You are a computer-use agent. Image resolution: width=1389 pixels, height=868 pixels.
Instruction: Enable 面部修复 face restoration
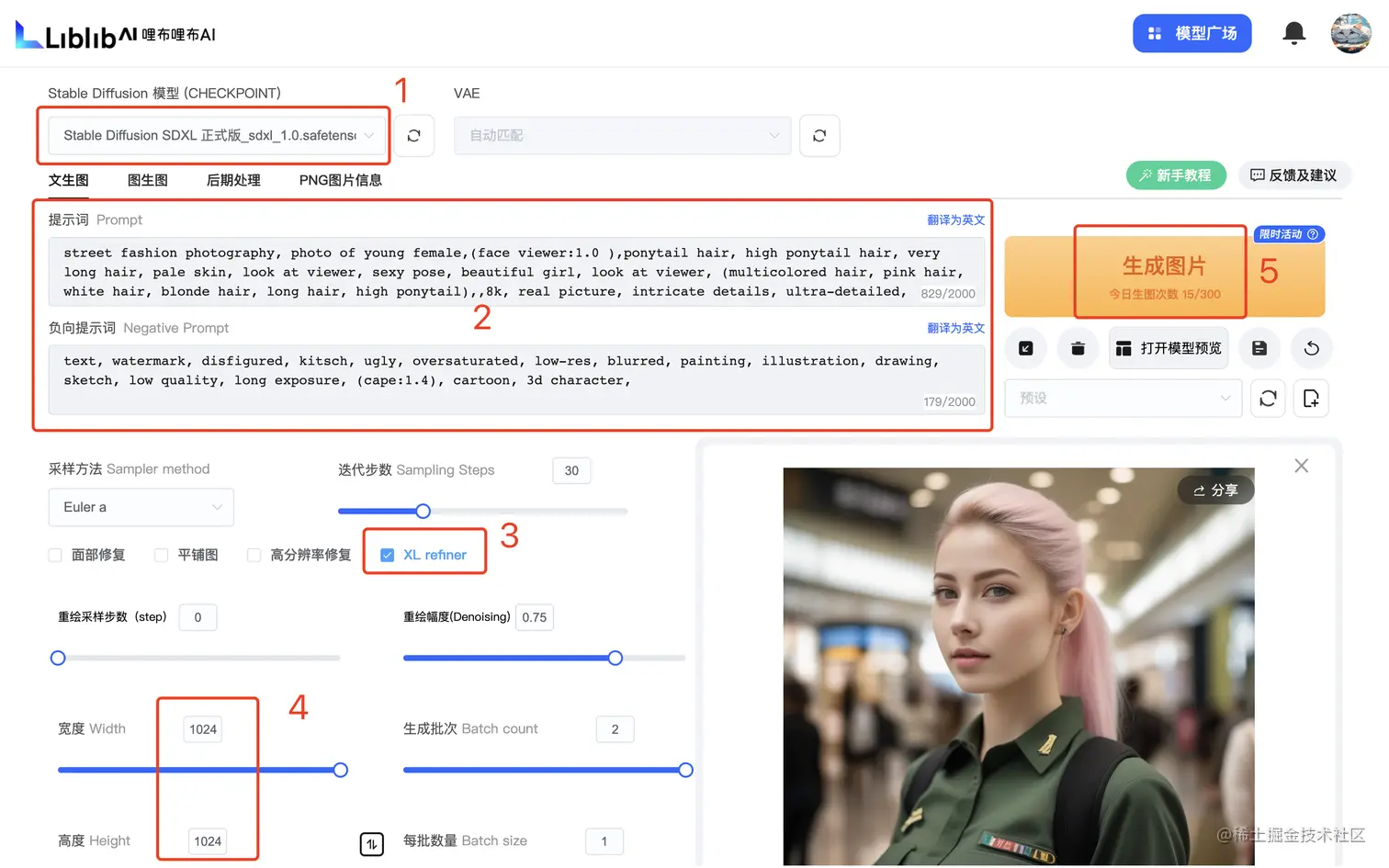(x=52, y=555)
